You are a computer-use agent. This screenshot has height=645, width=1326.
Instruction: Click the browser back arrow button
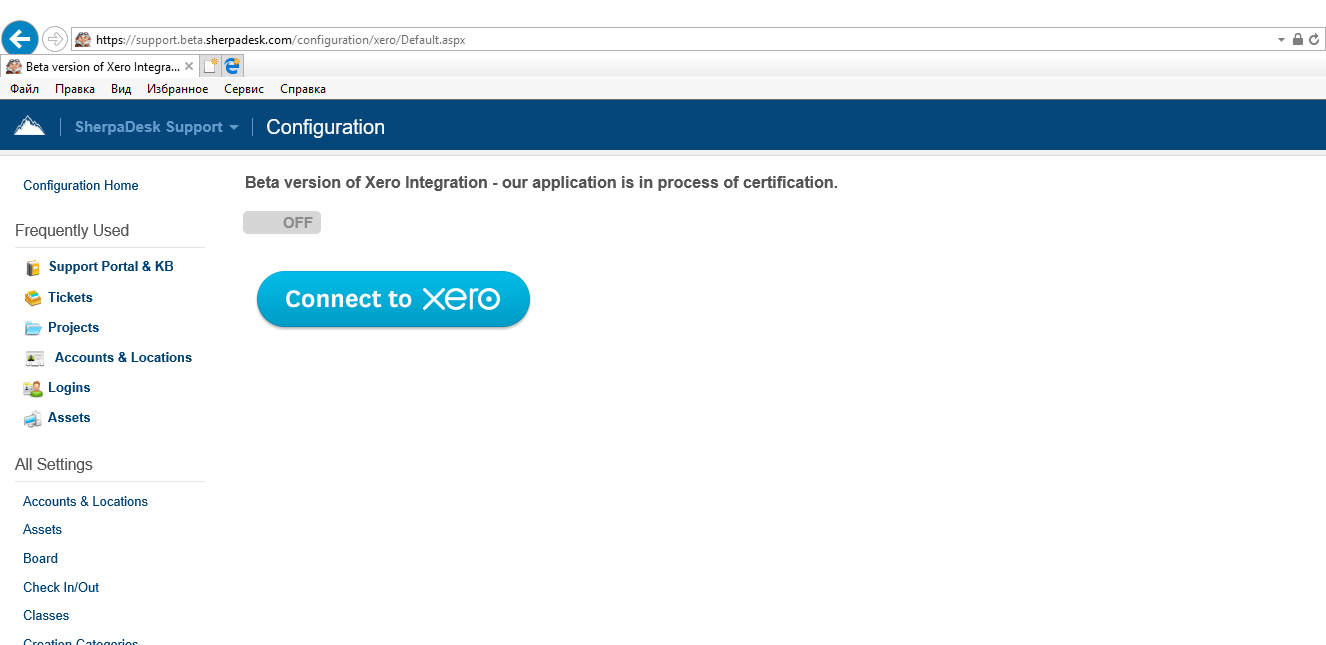point(20,39)
